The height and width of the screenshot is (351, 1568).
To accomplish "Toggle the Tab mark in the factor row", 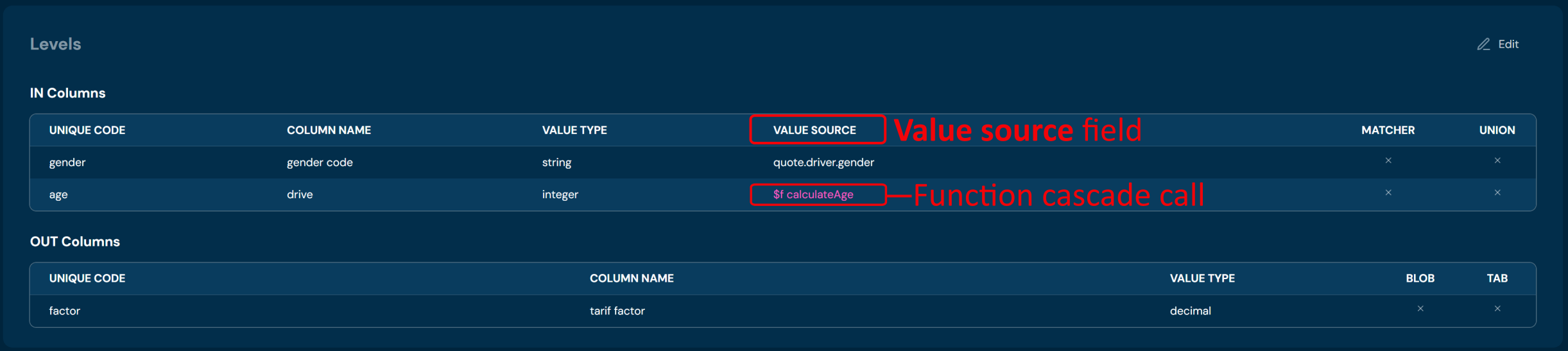I will [x=1497, y=309].
